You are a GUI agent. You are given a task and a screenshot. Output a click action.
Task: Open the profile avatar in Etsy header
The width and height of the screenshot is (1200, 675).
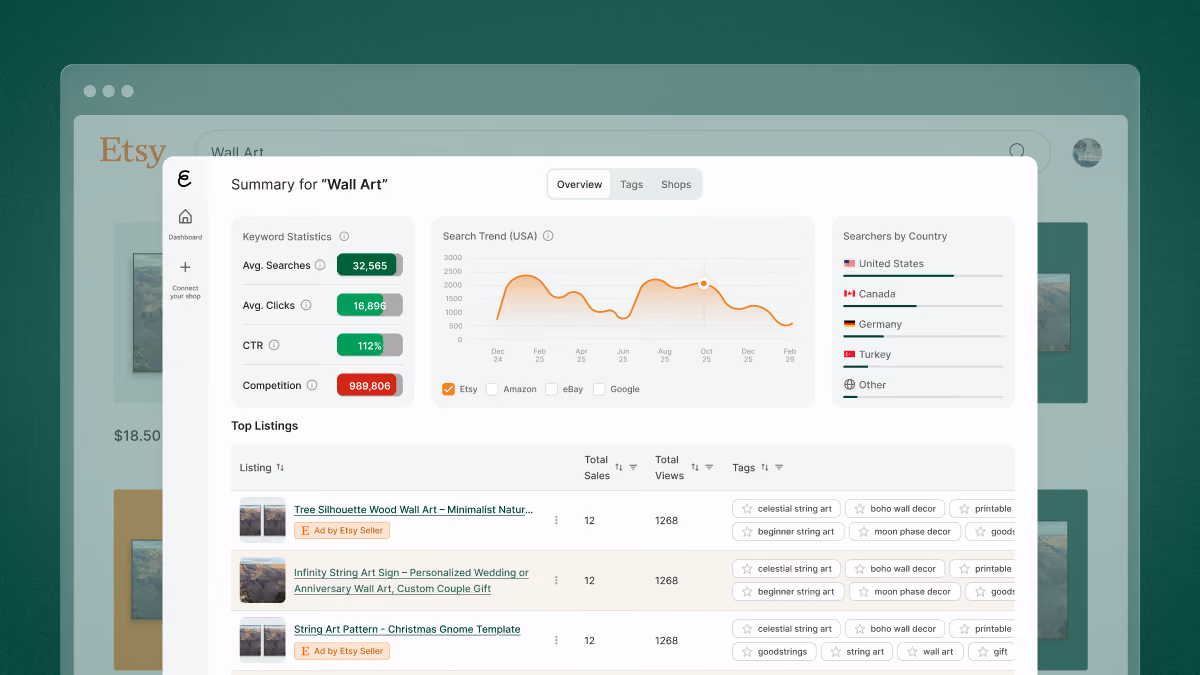(x=1087, y=153)
